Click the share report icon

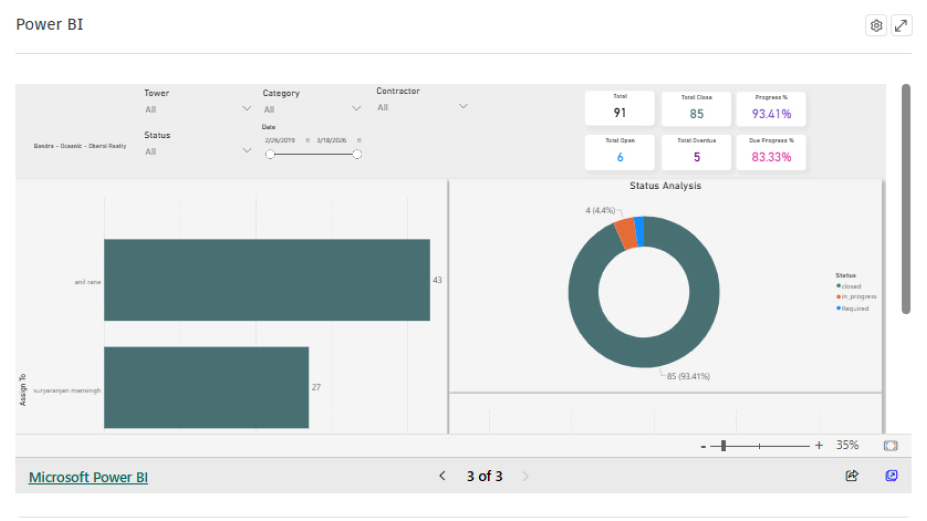[851, 476]
